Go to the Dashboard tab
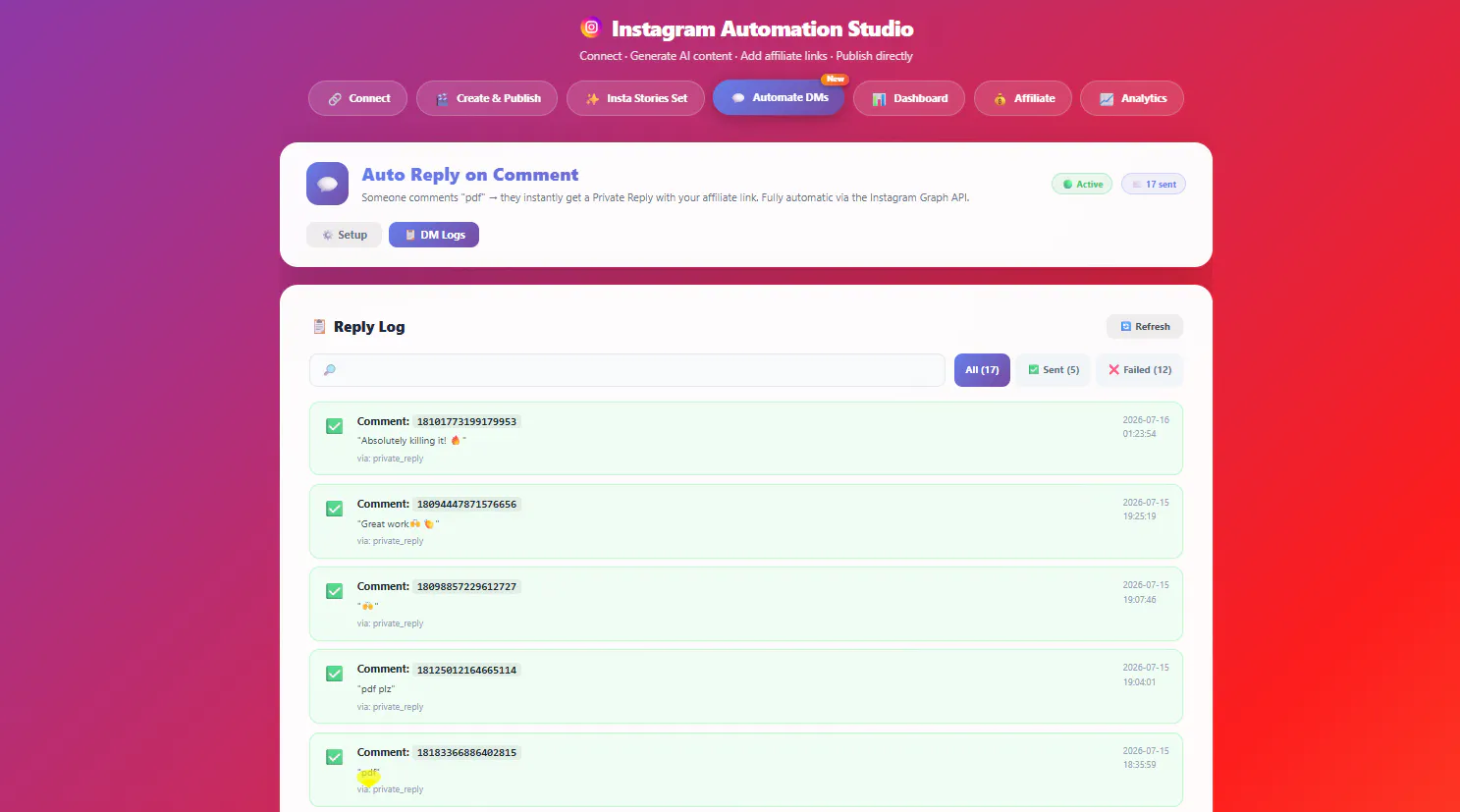This screenshot has height=812, width=1460. pyautogui.click(x=909, y=98)
